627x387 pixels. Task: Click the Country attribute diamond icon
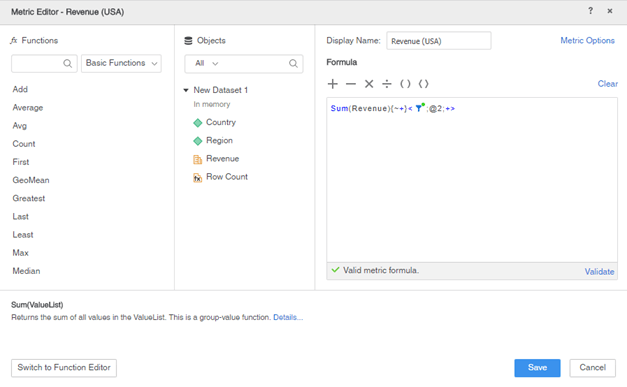[198, 123]
